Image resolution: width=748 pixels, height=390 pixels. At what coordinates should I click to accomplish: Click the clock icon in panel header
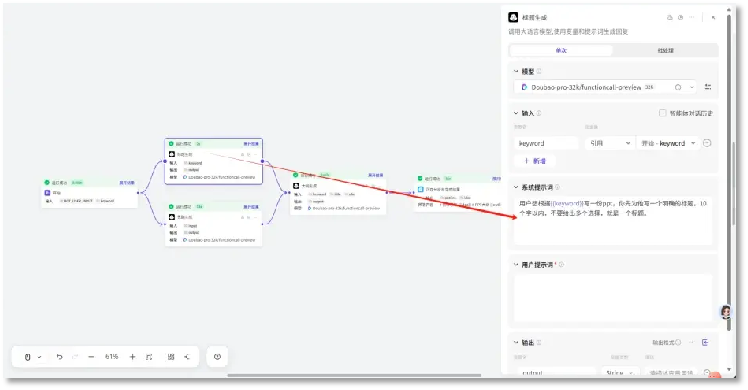point(680,17)
